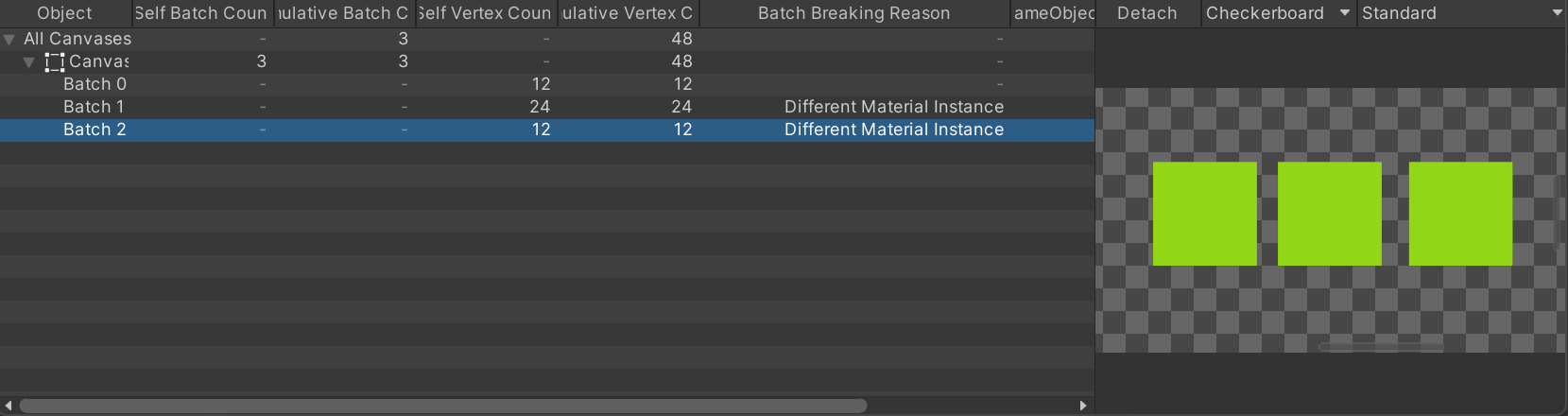Screen dimensions: 1568x416
Task: Open the Checkerboard background dropdown
Action: point(1278,13)
